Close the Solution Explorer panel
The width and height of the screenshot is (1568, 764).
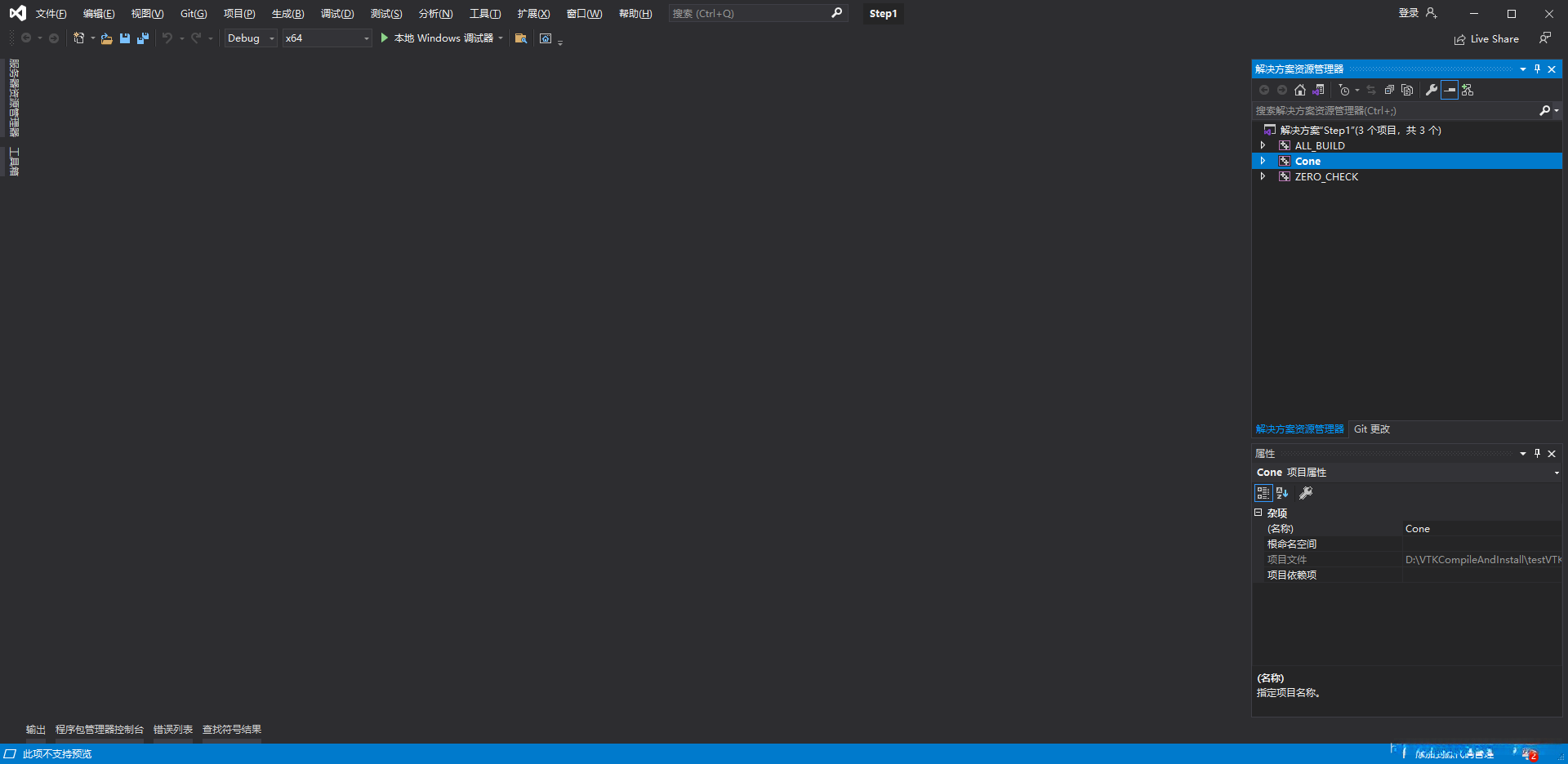click(x=1552, y=69)
